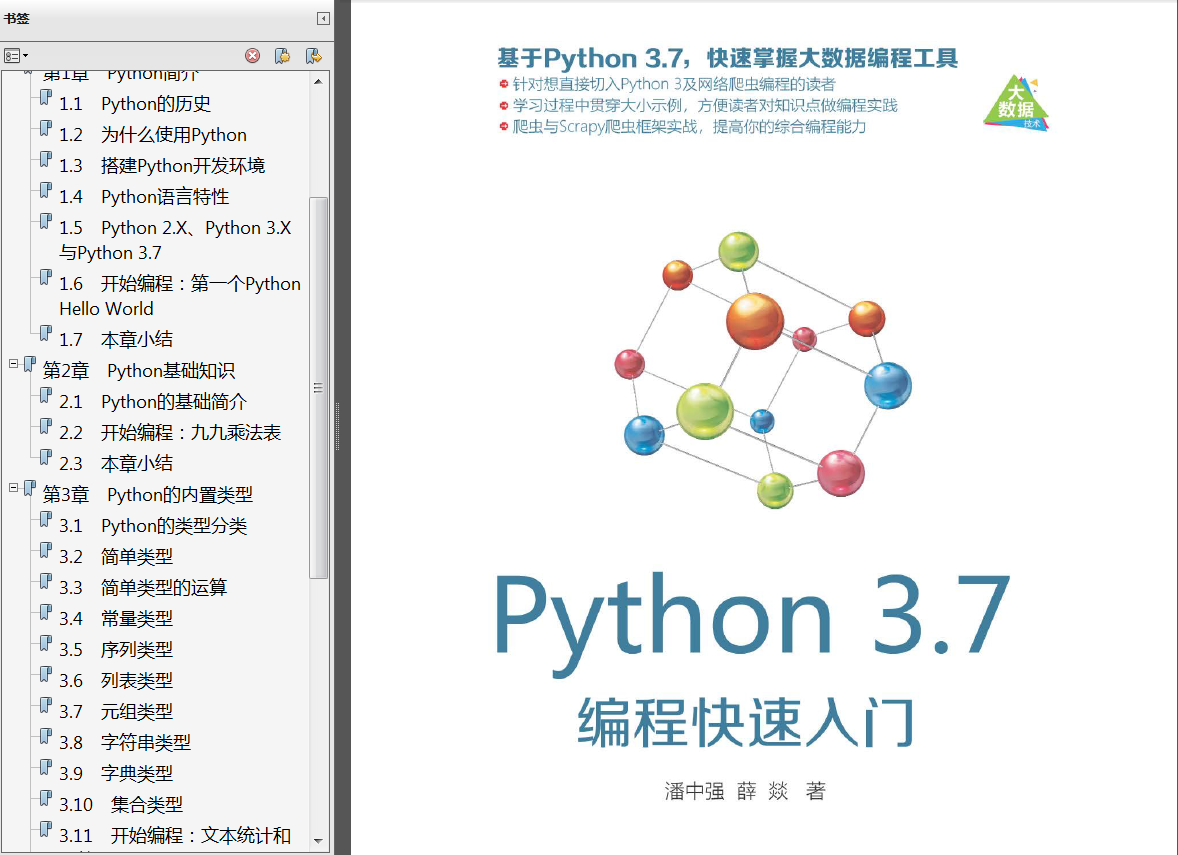The height and width of the screenshot is (855, 1178).
Task: Go to bookmark 2.2 开始编程：九九乘法表
Action: (170, 433)
